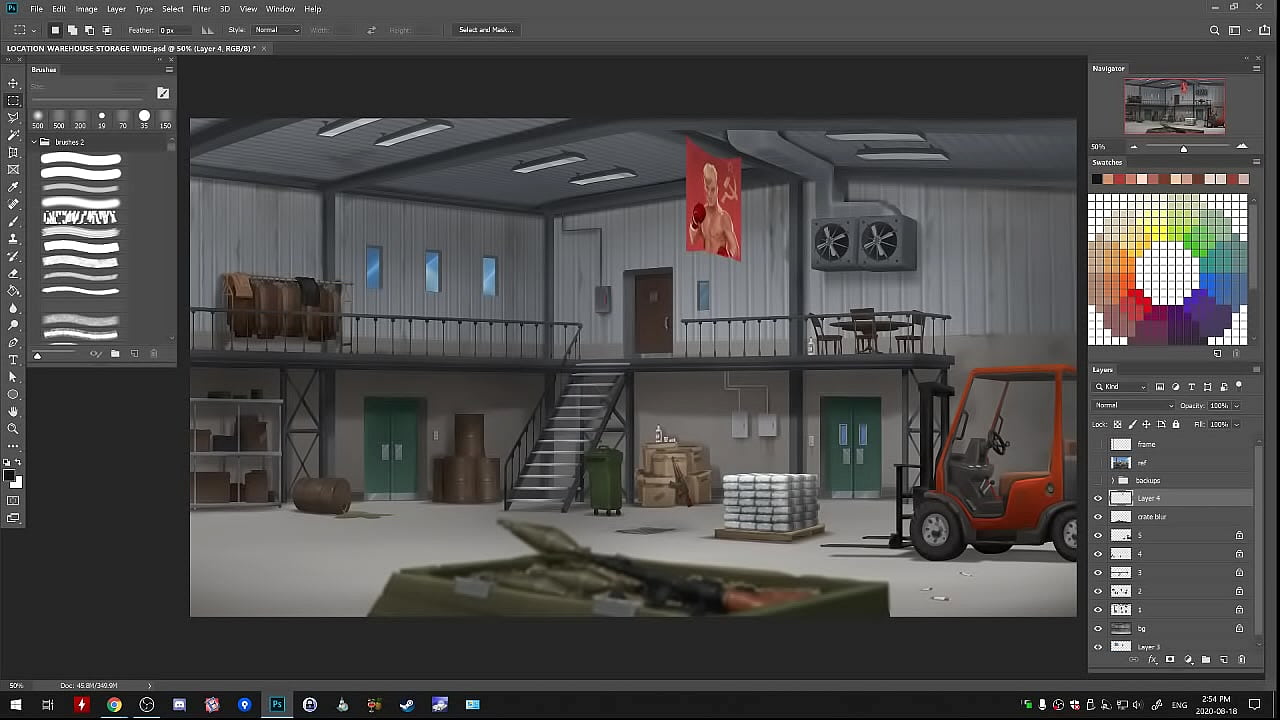Screen dimensions: 1280x720
Task: Open Steam from the Windows taskbar
Action: (407, 705)
